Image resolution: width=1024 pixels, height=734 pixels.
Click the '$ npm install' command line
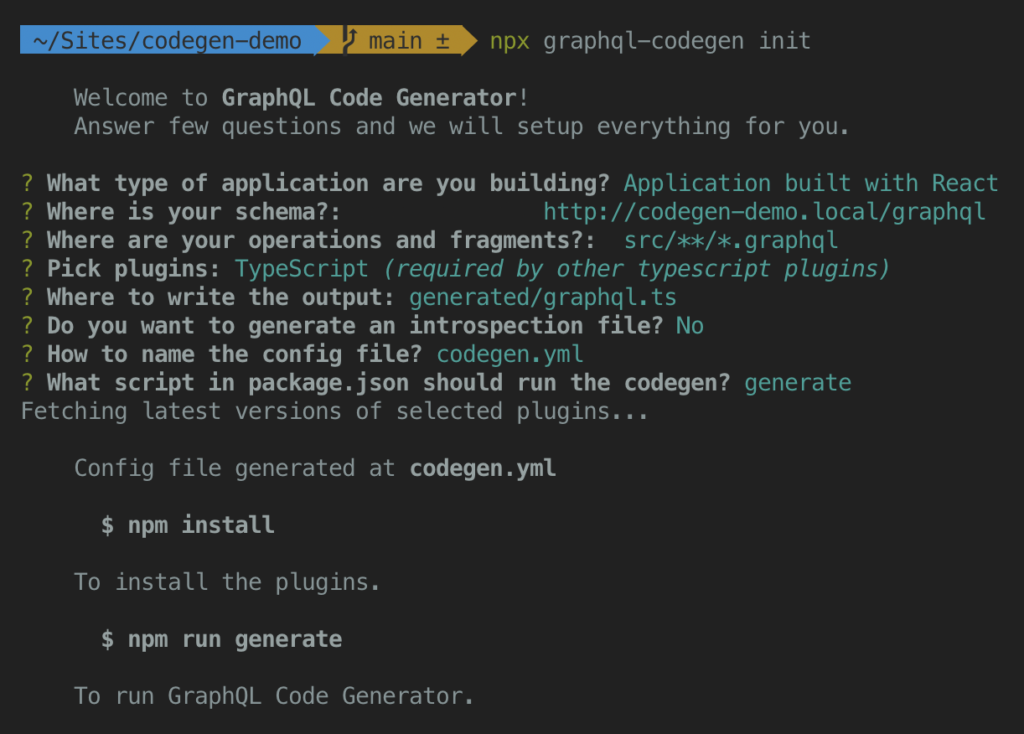187,525
